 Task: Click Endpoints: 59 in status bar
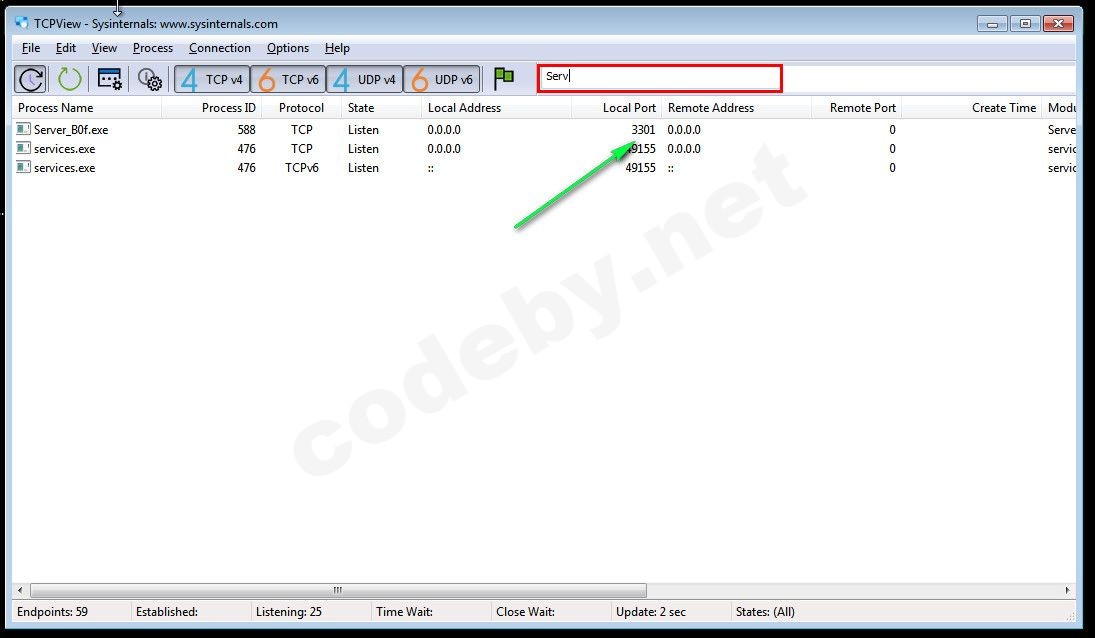pos(52,611)
